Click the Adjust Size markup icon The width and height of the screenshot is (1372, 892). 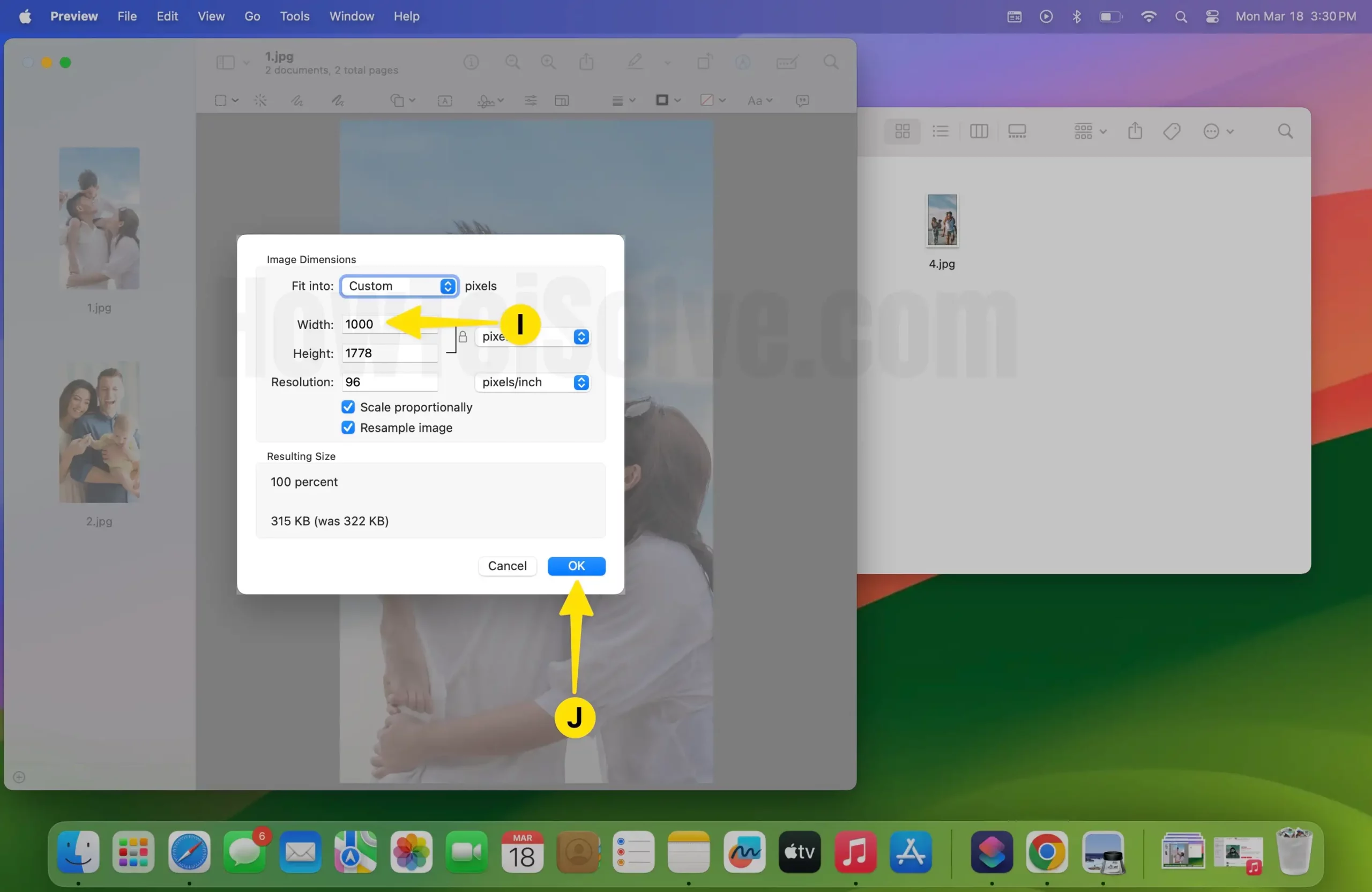(562, 100)
